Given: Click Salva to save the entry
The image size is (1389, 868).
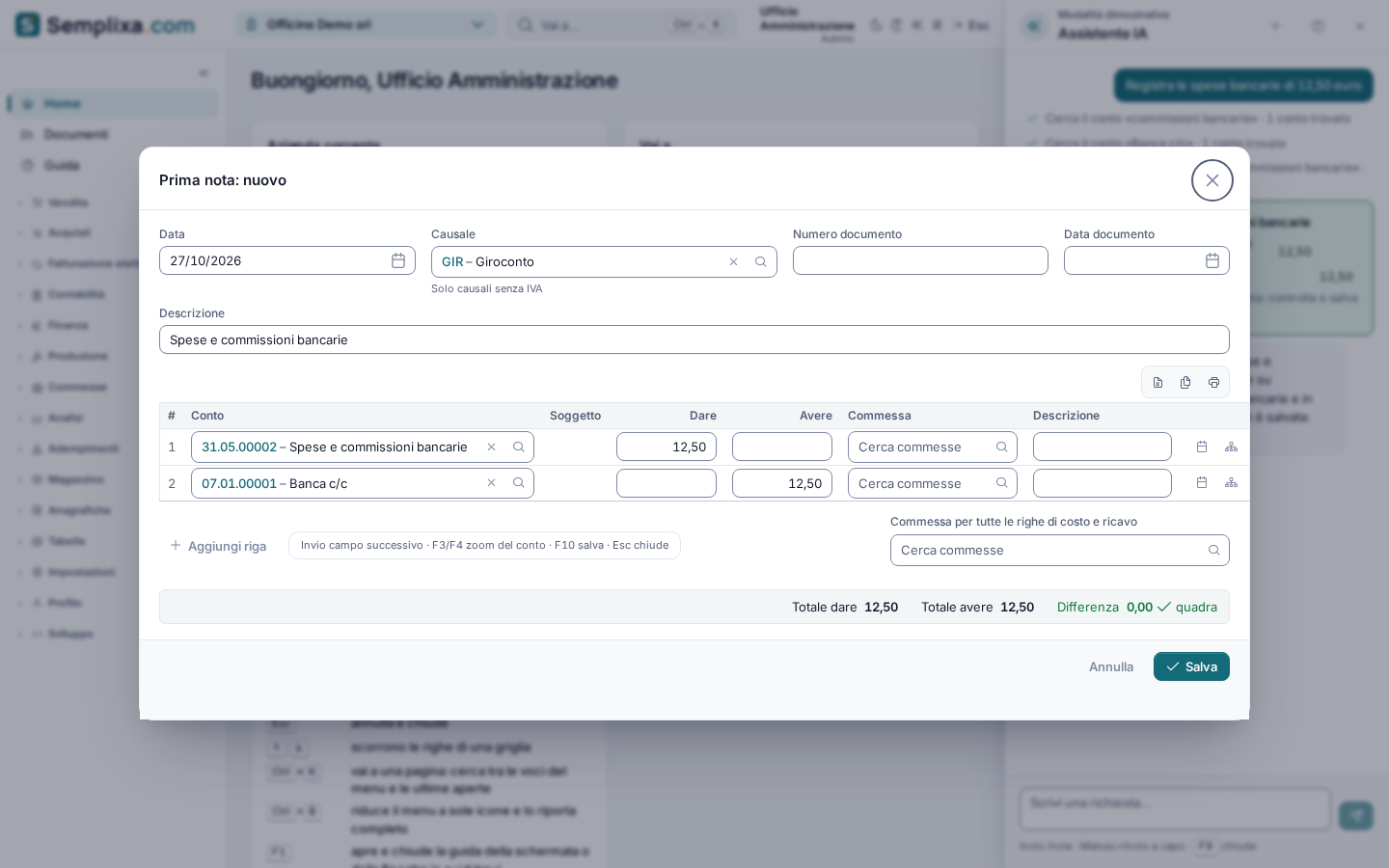Looking at the screenshot, I should click(x=1191, y=666).
